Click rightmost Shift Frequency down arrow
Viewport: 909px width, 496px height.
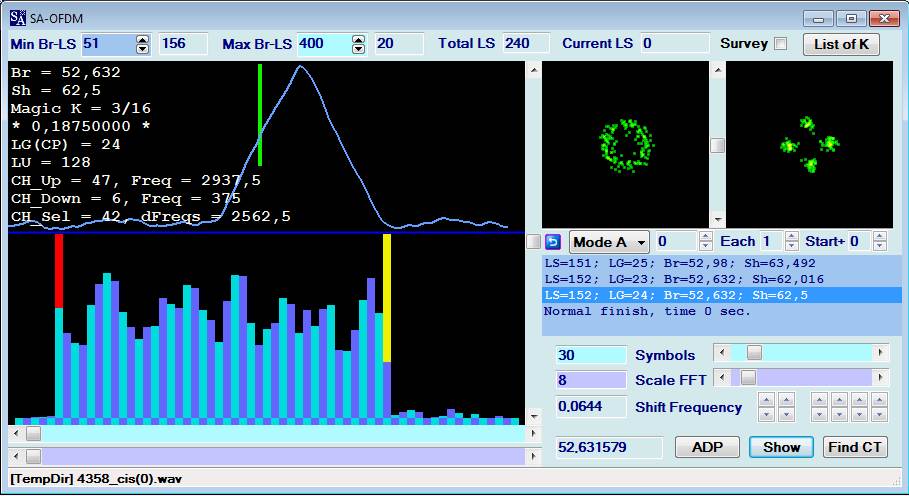coord(879,414)
